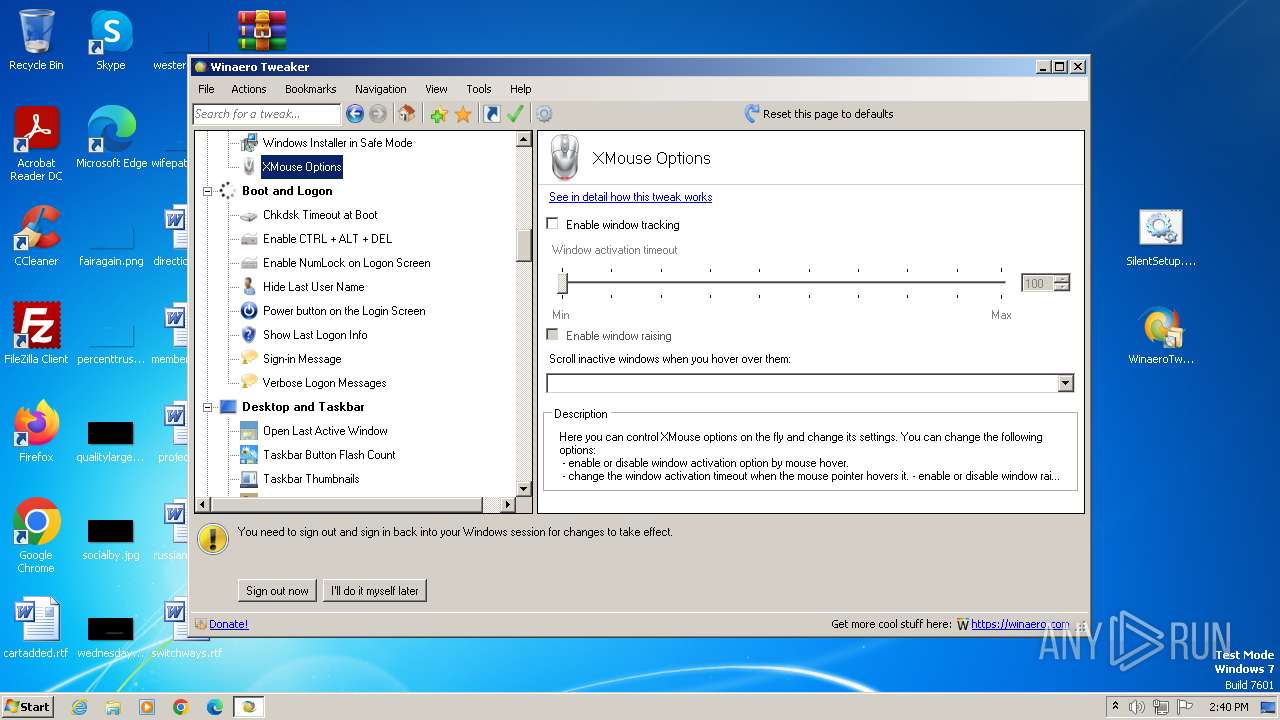
Task: Open See in detail how this tweak works
Action: point(631,197)
